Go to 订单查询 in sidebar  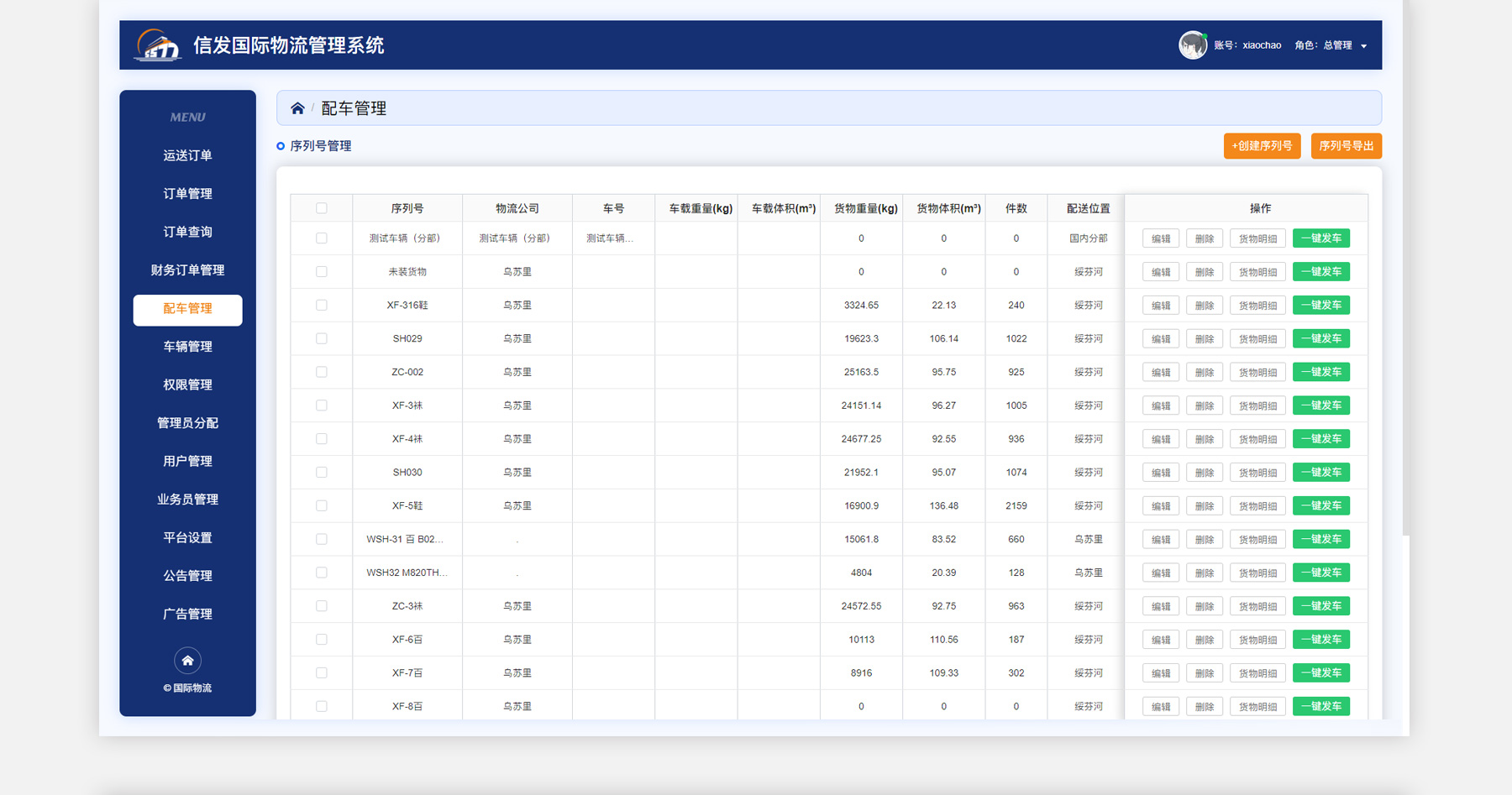click(x=187, y=232)
